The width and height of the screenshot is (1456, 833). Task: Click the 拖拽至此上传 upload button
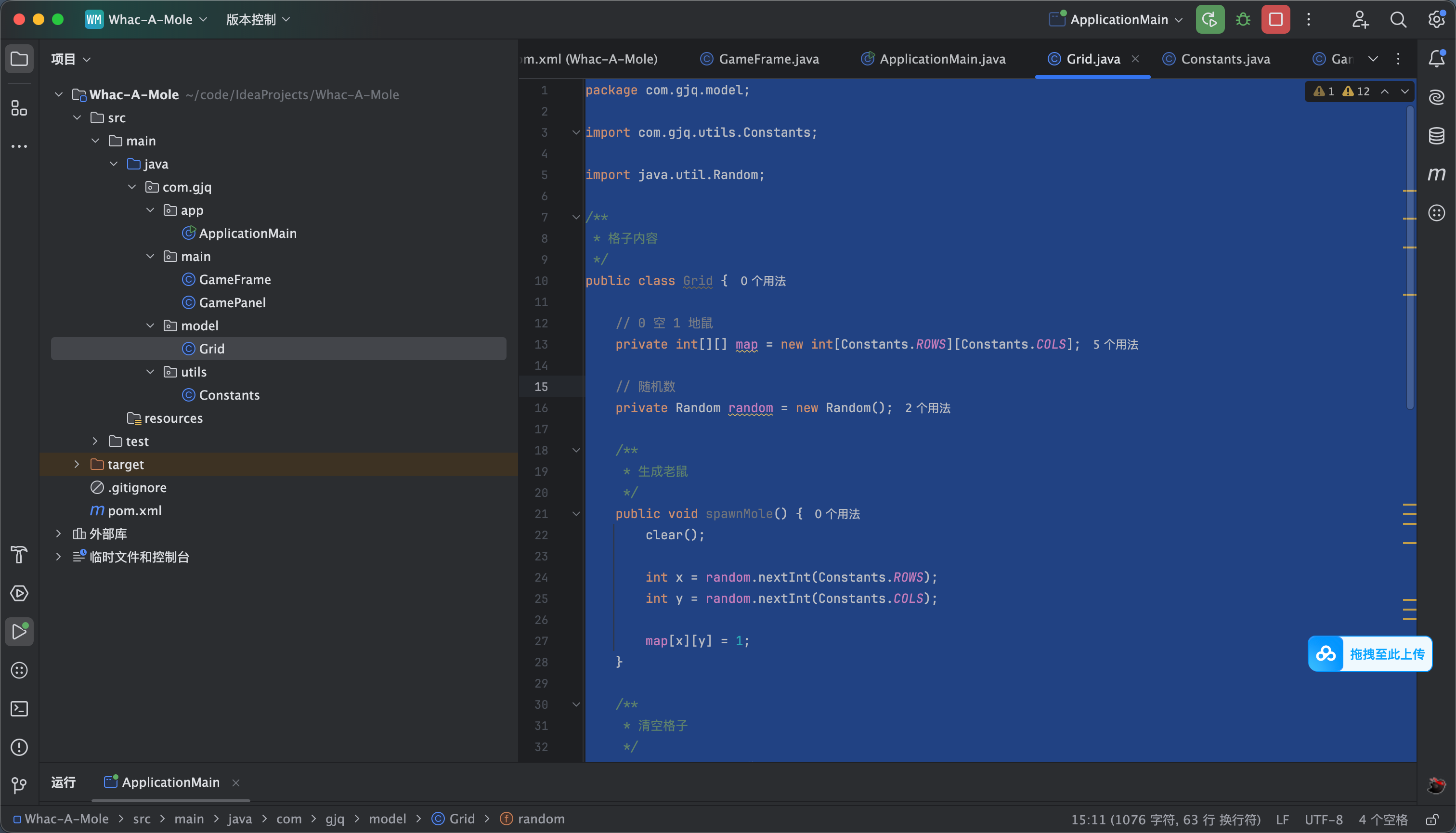pos(1370,654)
